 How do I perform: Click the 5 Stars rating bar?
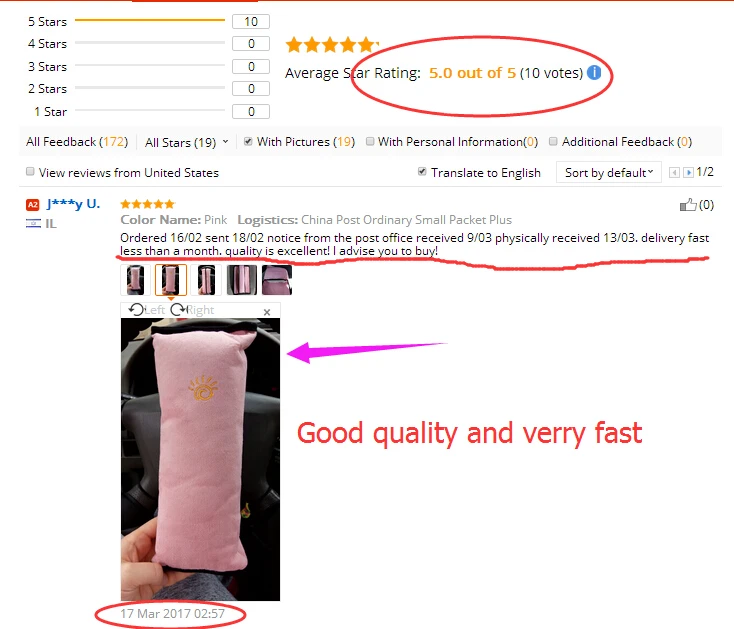tap(150, 20)
